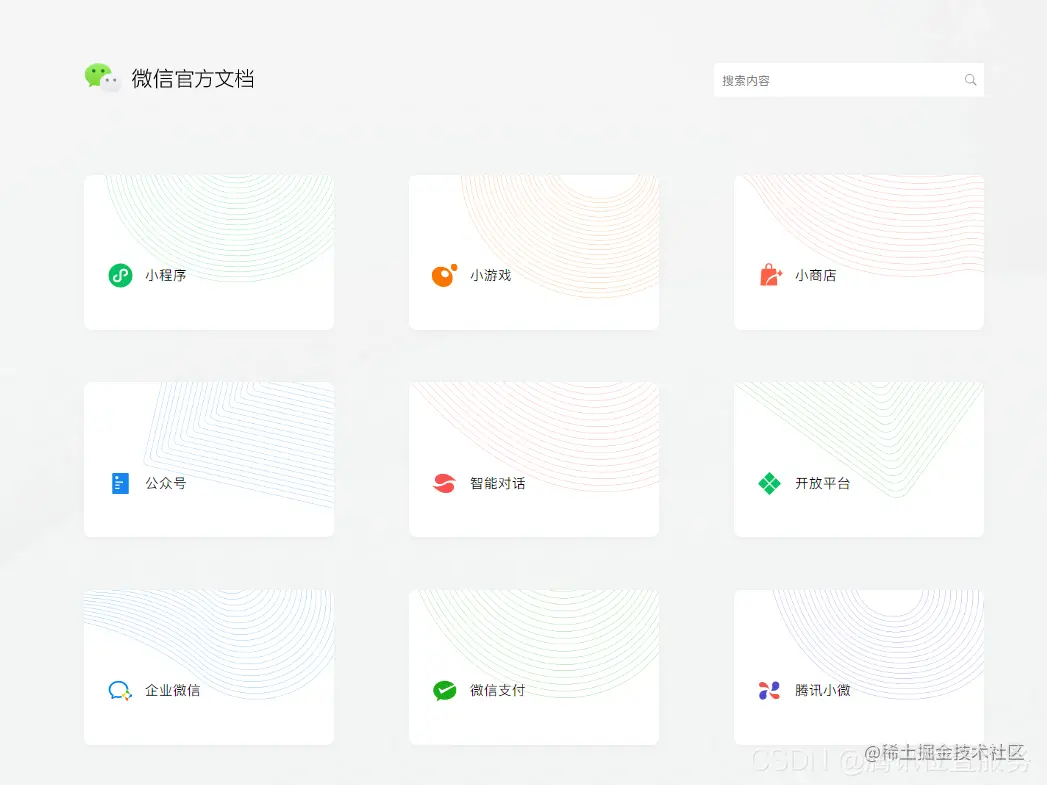
Task: Click the 企业微信 chat bubble icon
Action: [120, 690]
